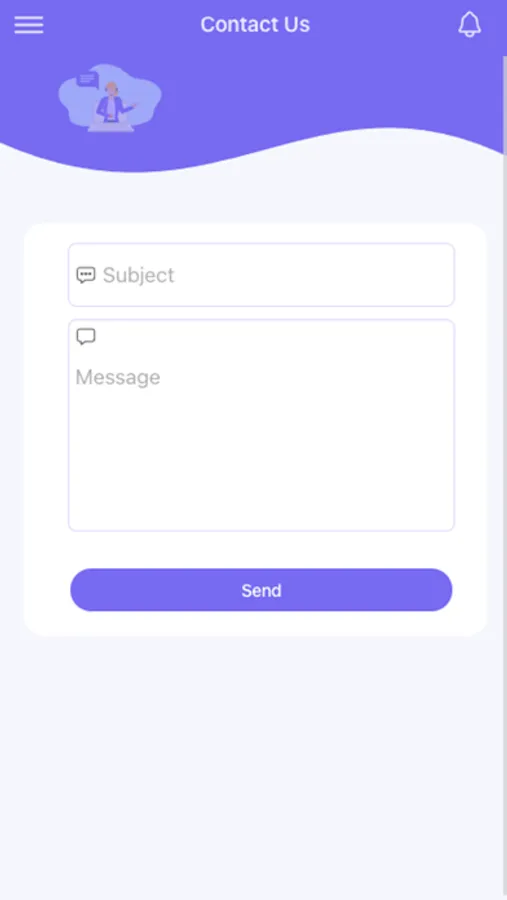Tap the small chat bubble above the agent
The height and width of the screenshot is (900, 507).
click(x=87, y=79)
